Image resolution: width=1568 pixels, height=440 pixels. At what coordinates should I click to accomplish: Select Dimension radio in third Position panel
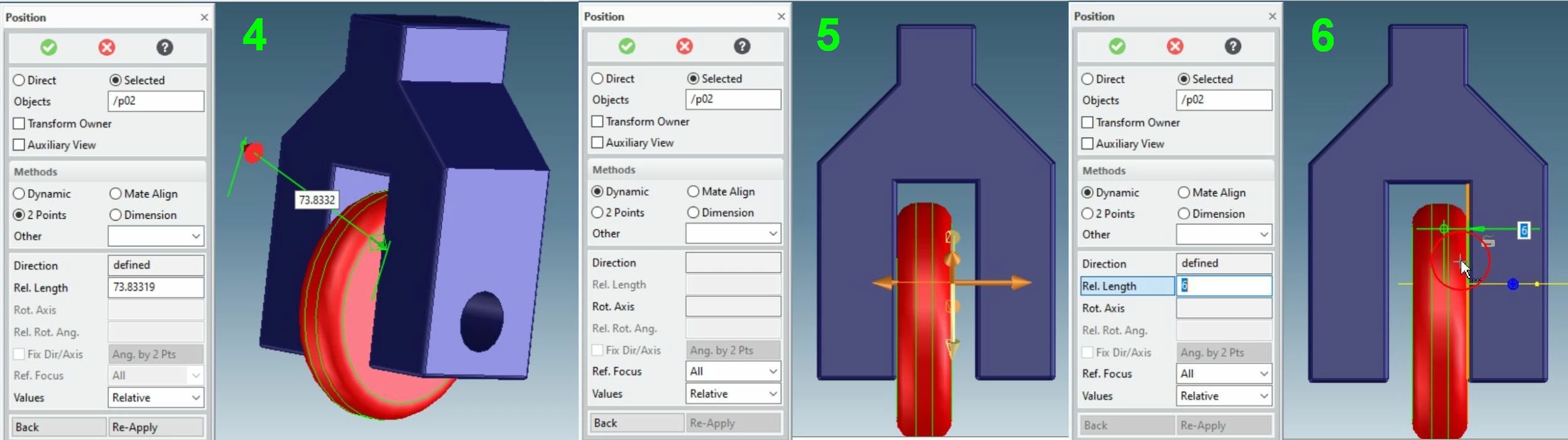coord(1184,214)
